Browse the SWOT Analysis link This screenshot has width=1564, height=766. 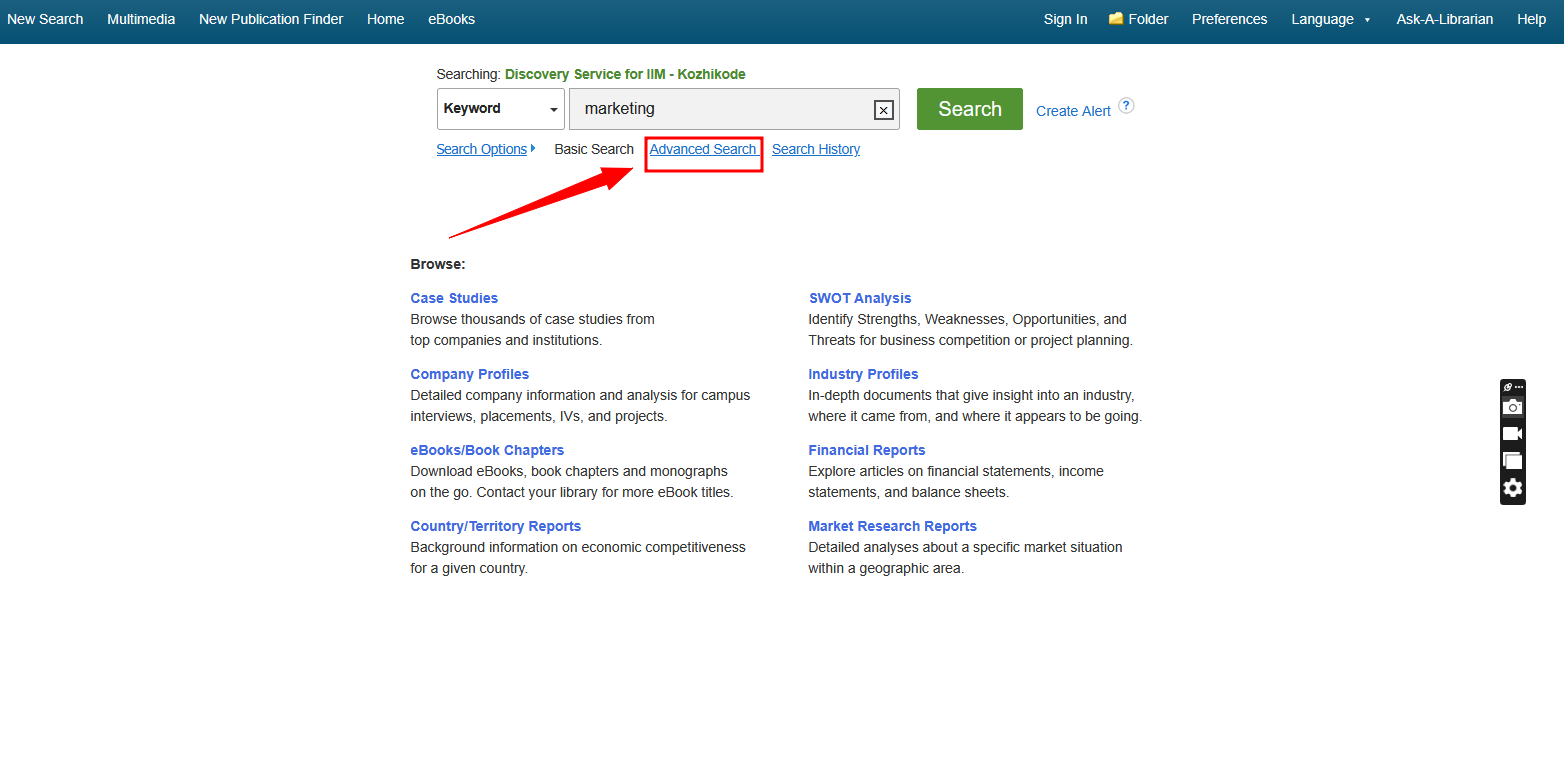859,298
